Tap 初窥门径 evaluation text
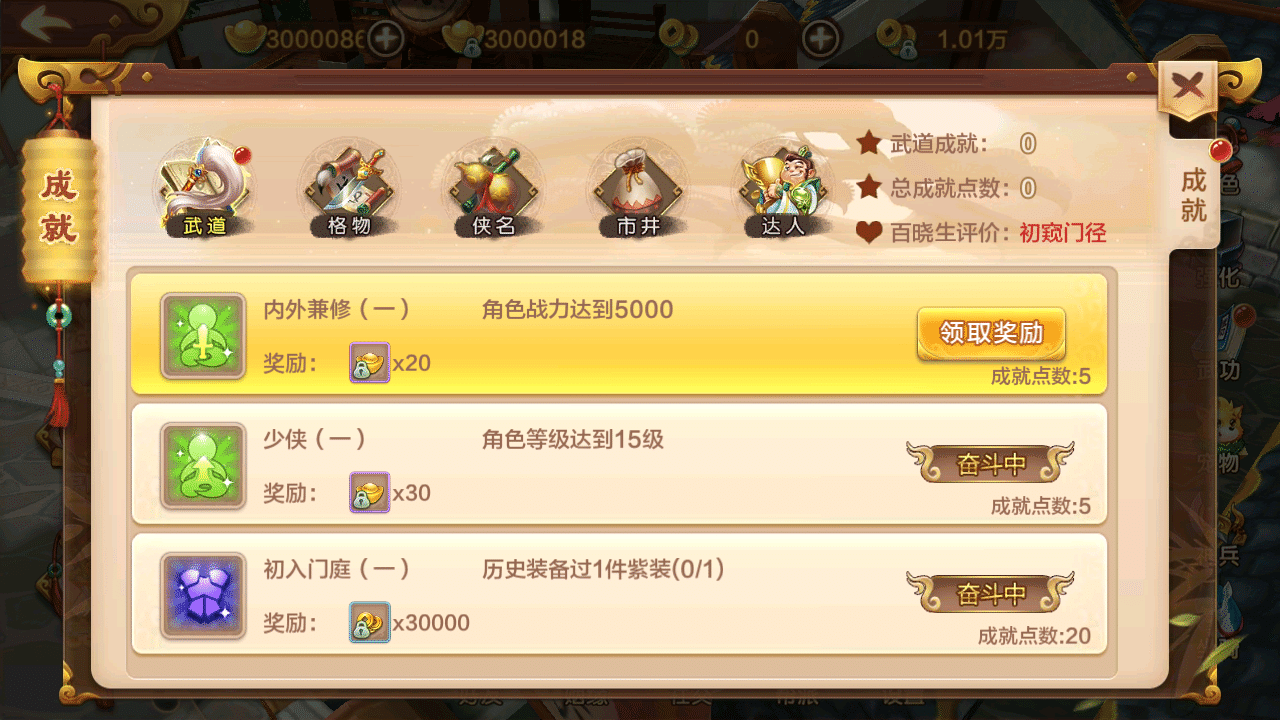Screen dimensions: 1280x720 (1063, 234)
